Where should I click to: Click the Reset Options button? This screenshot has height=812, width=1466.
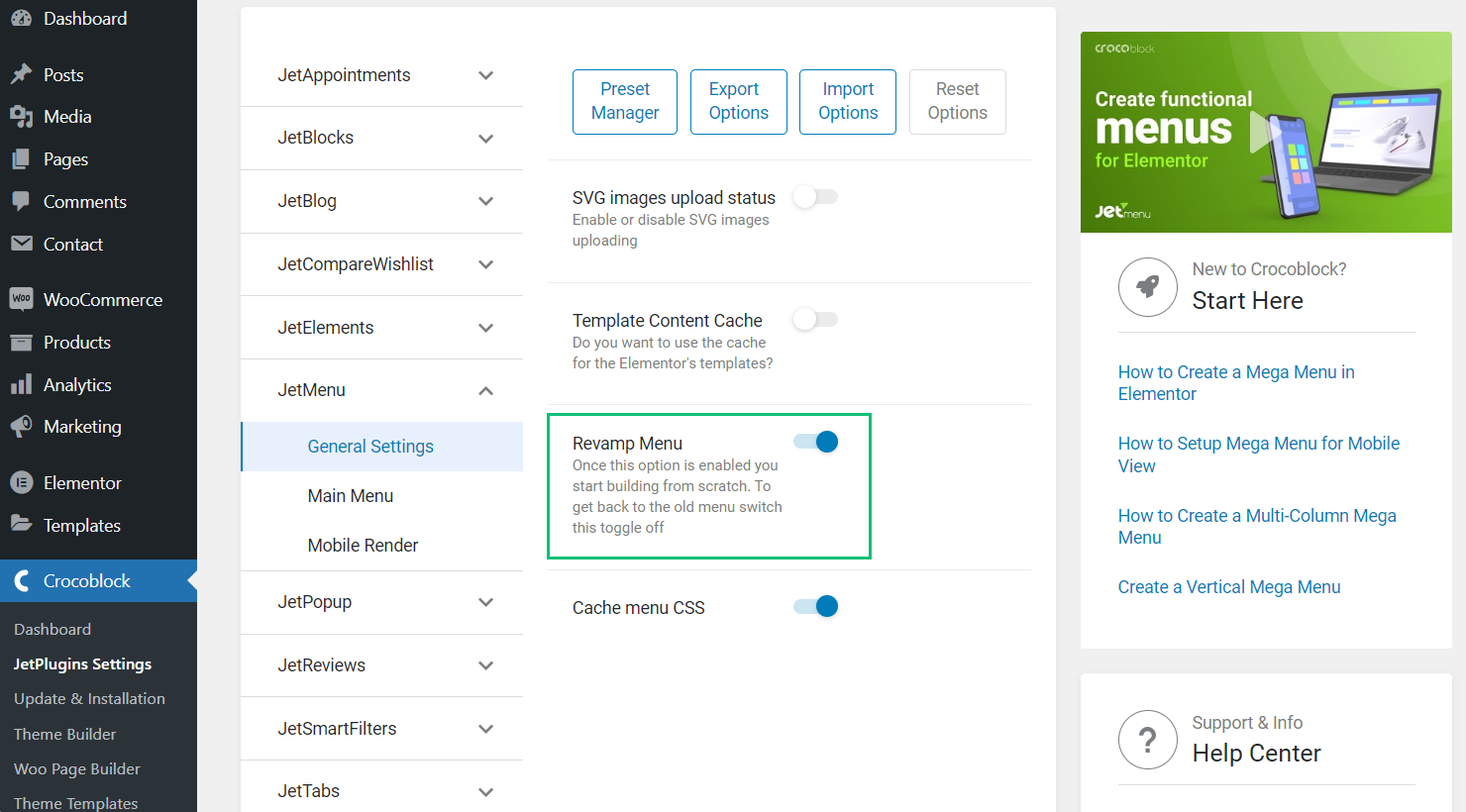pos(958,101)
